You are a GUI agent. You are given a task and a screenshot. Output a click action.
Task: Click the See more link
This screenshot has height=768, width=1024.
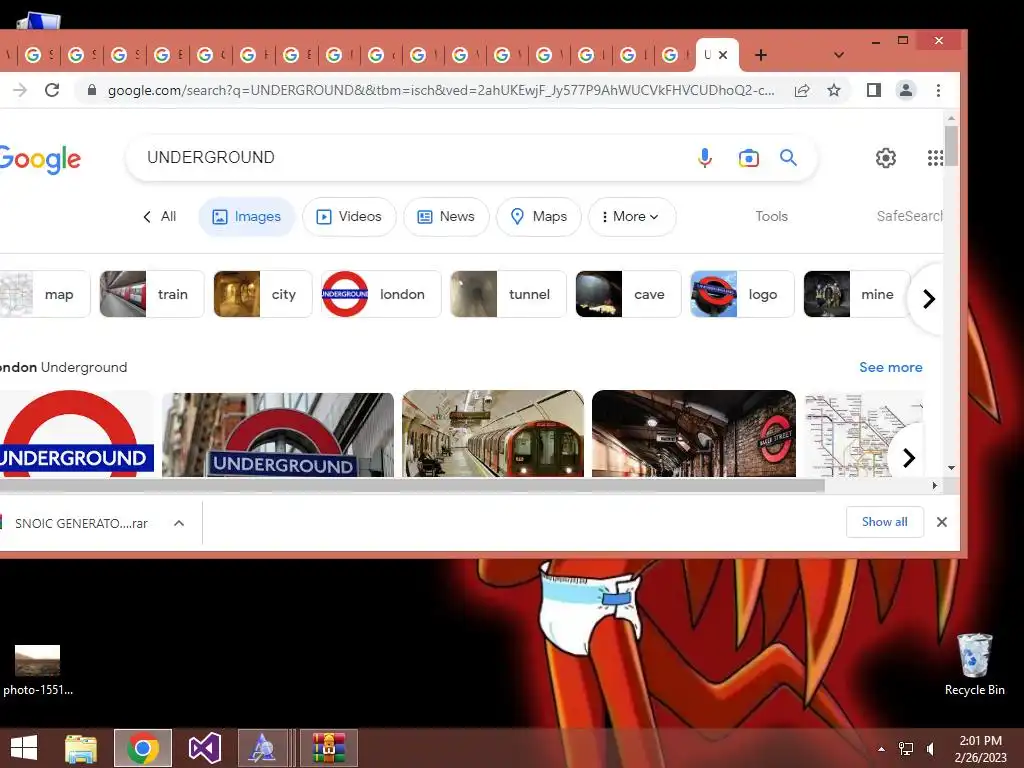pos(891,367)
